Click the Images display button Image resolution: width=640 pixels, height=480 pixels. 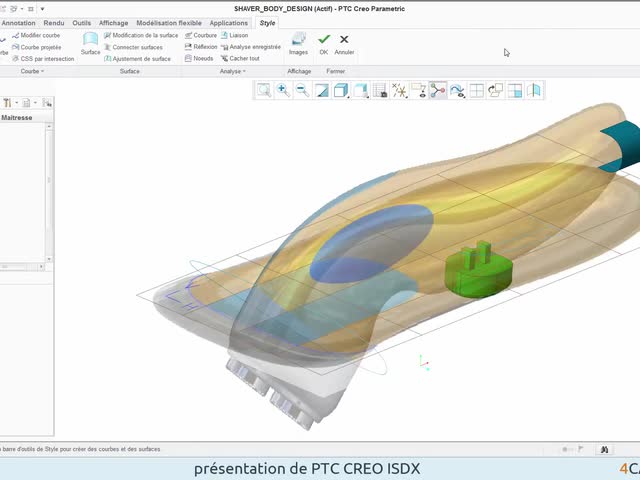pos(298,44)
